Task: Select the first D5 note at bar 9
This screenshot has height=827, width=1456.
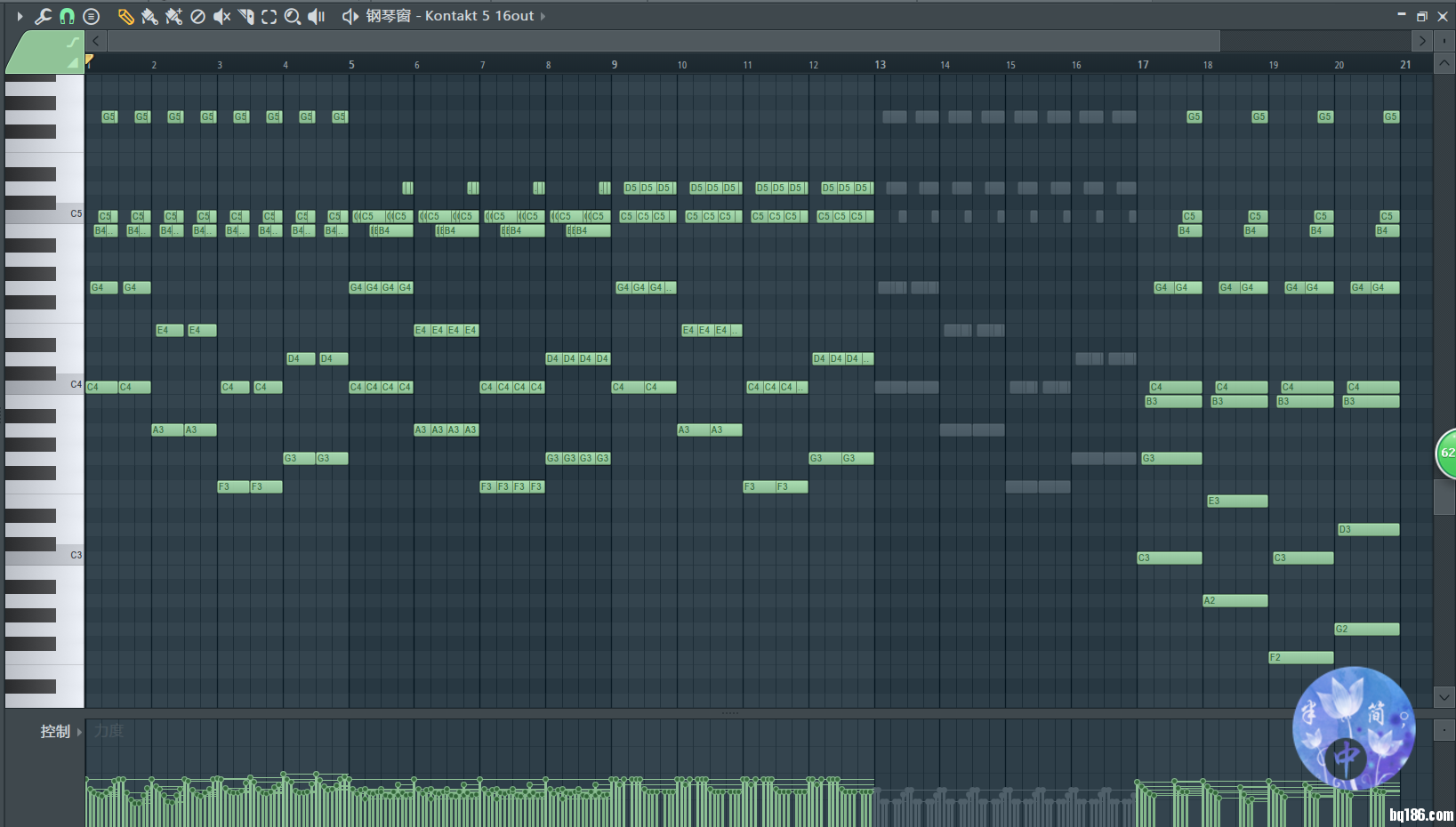Action: pos(631,188)
